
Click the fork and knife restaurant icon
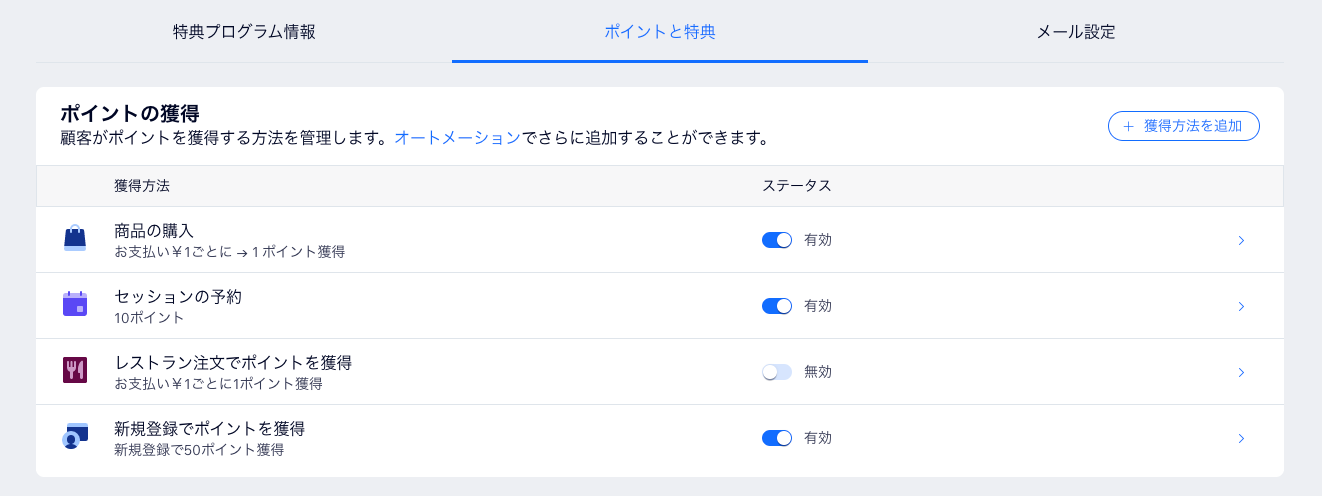tap(75, 371)
